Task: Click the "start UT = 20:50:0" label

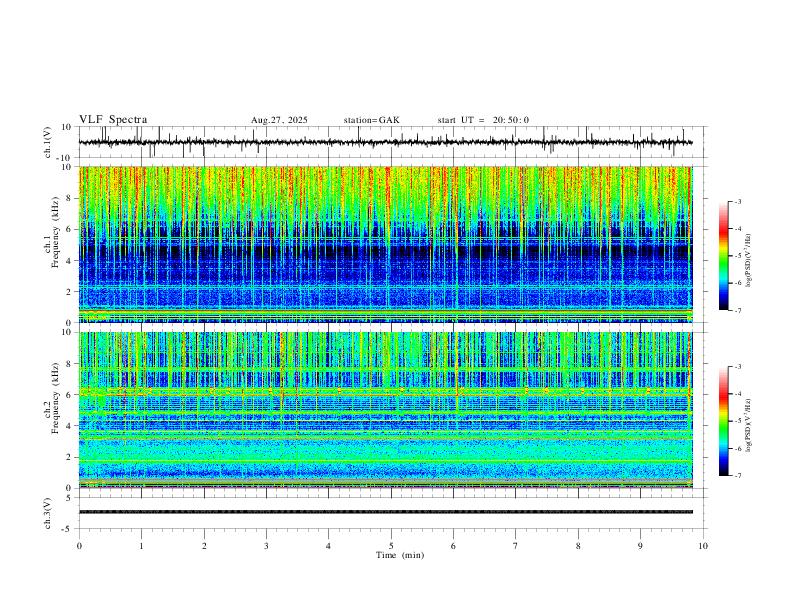Action: pyautogui.click(x=483, y=120)
